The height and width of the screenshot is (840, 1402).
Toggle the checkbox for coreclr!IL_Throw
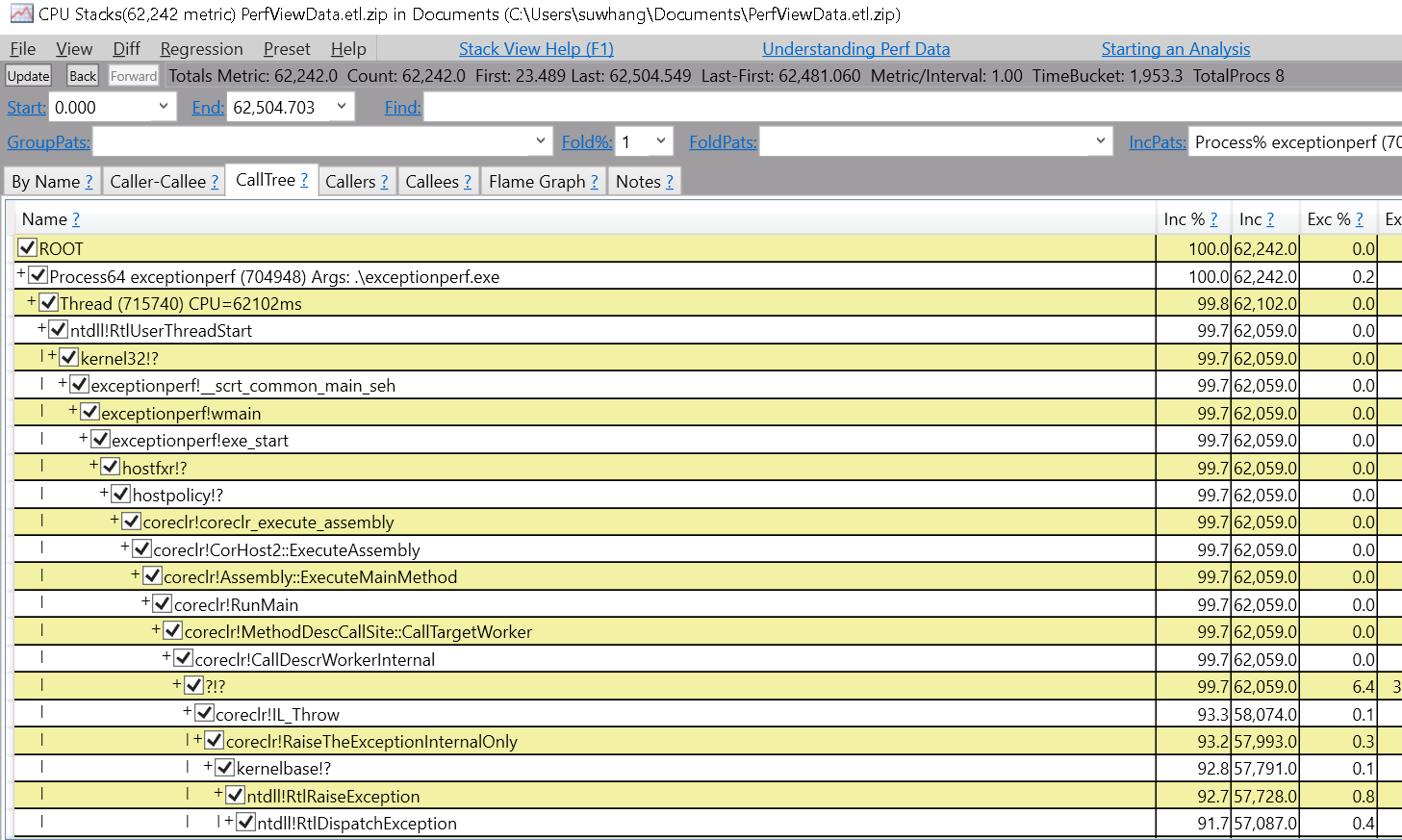[202, 714]
